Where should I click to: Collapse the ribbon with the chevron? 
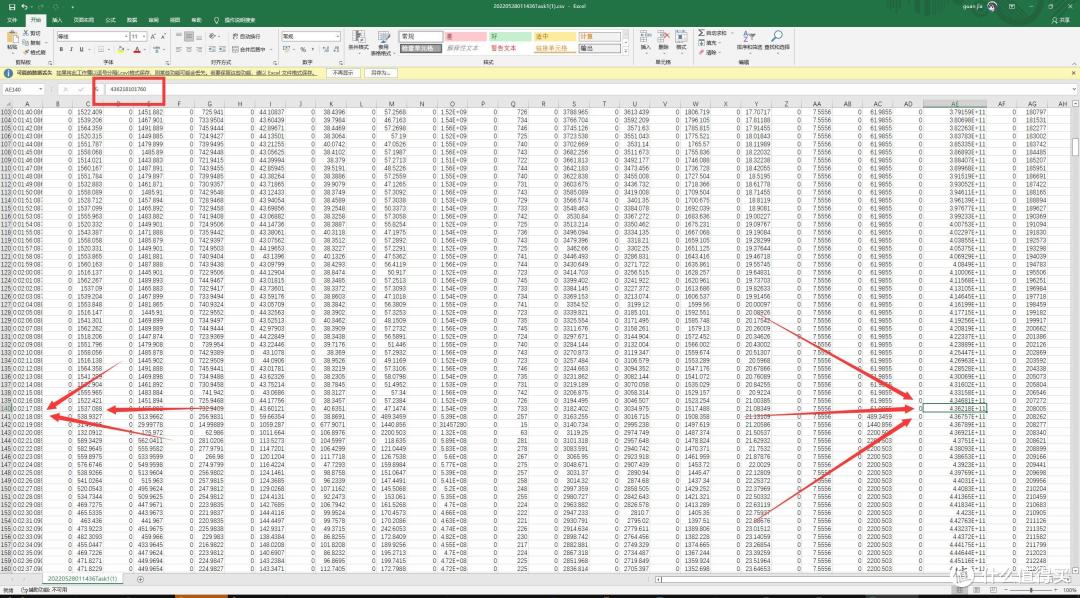point(1073,63)
